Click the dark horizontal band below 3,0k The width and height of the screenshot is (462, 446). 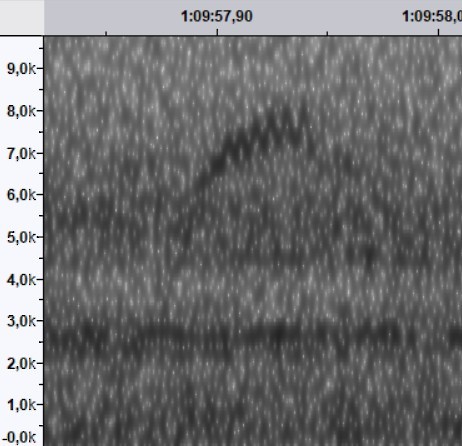pos(253,335)
